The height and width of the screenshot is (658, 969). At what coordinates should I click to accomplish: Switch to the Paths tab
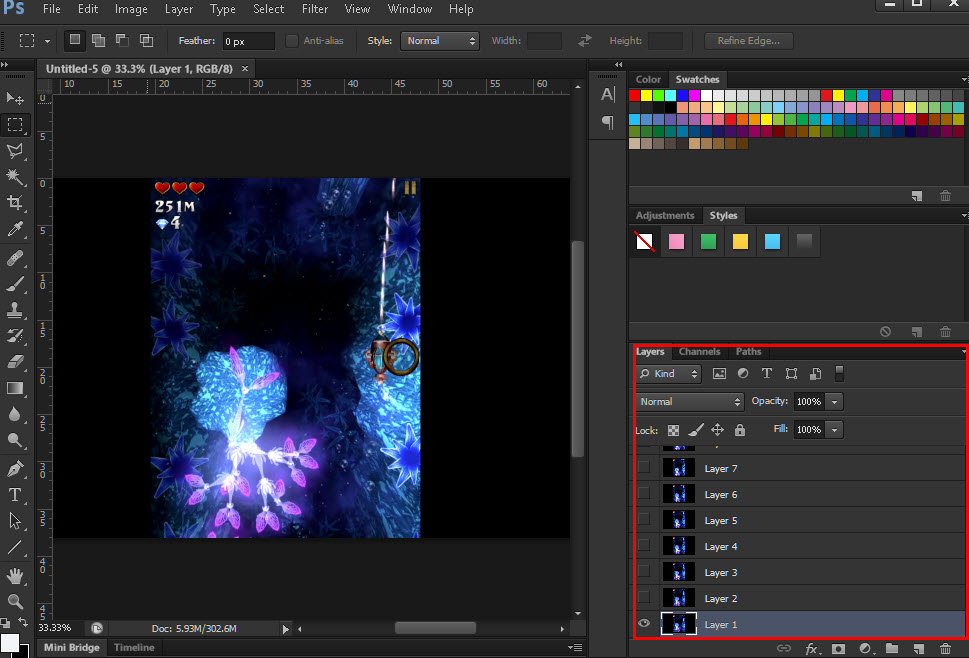coord(748,352)
